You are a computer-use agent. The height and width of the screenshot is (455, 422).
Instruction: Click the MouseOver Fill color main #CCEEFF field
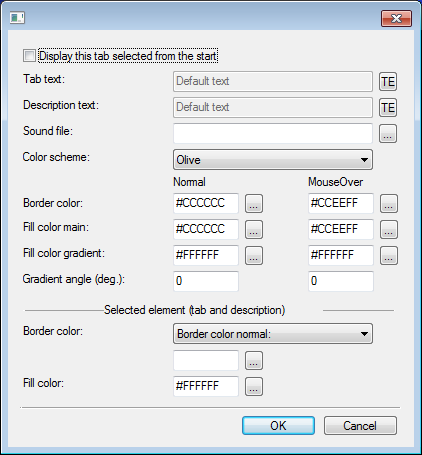tap(341, 229)
